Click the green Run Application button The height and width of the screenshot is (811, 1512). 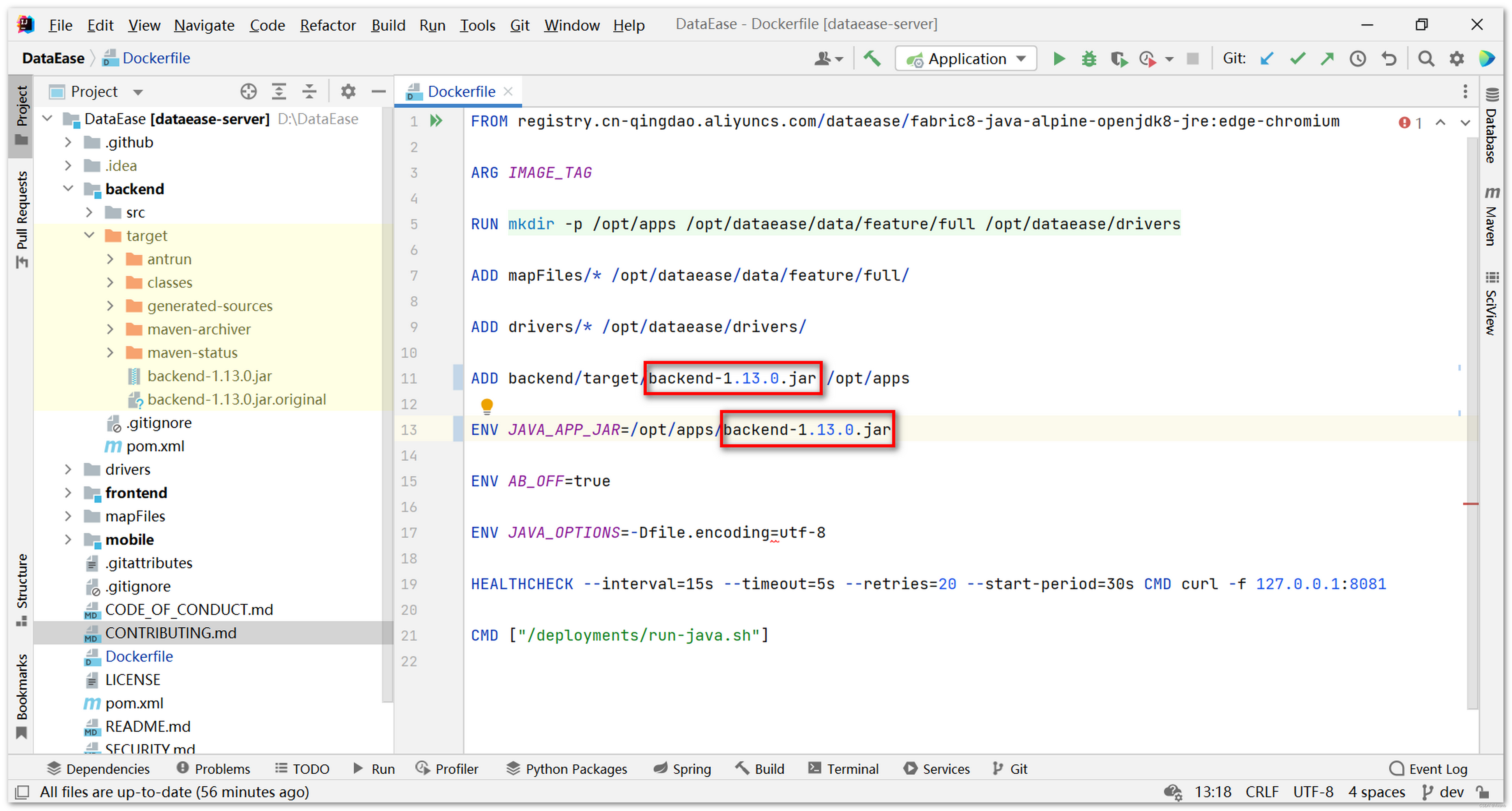1059,59
